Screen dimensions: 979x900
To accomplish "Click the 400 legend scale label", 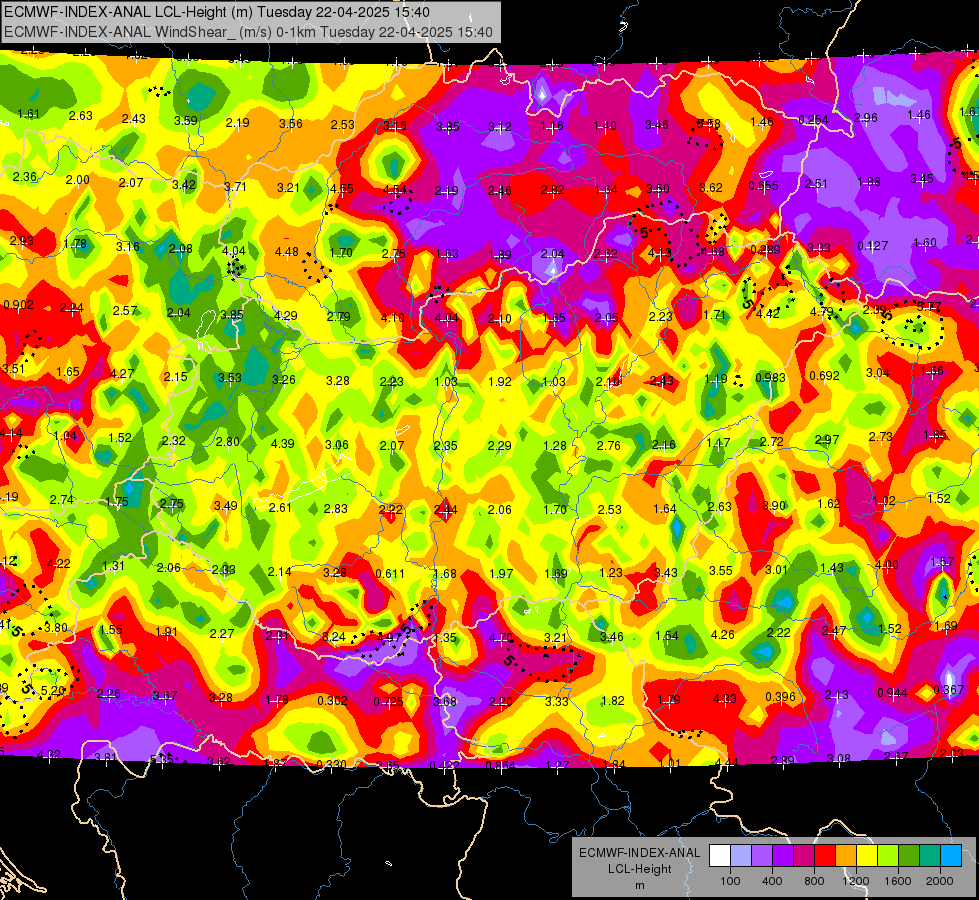I will tap(772, 881).
